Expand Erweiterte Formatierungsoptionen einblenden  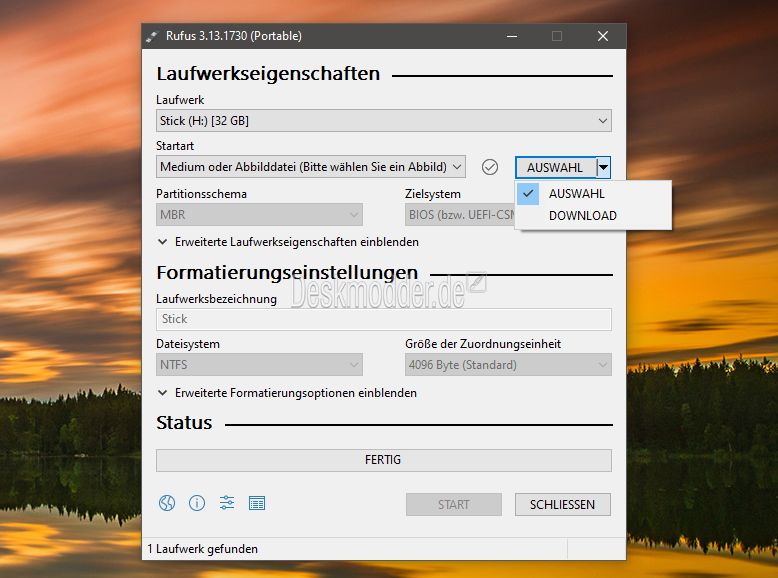pos(287,393)
